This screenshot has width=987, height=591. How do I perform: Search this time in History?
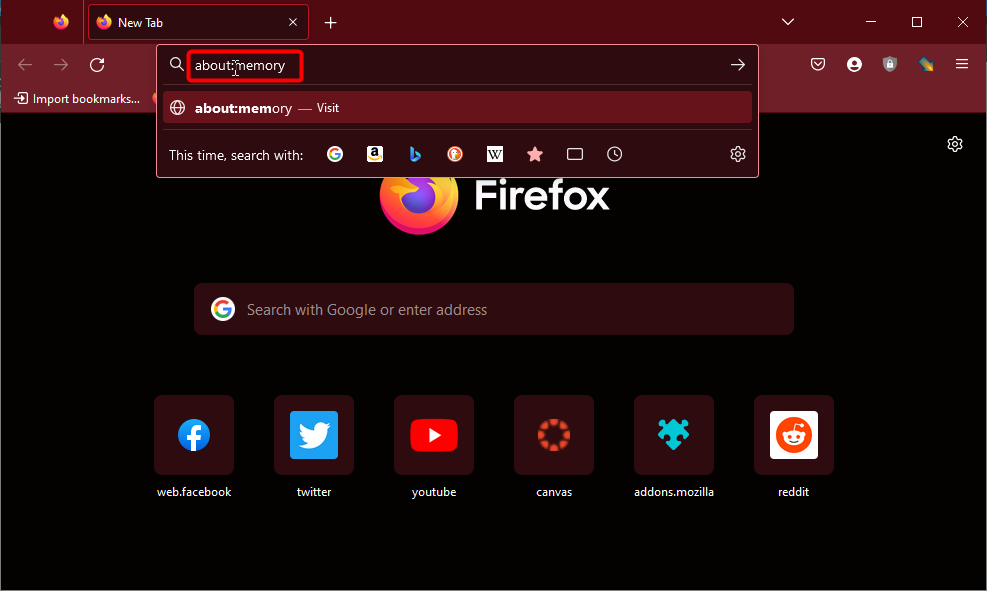[614, 154]
